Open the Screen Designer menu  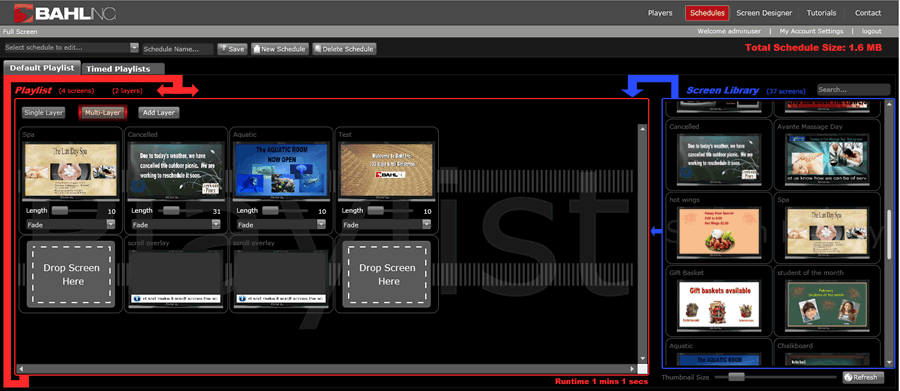tap(764, 13)
